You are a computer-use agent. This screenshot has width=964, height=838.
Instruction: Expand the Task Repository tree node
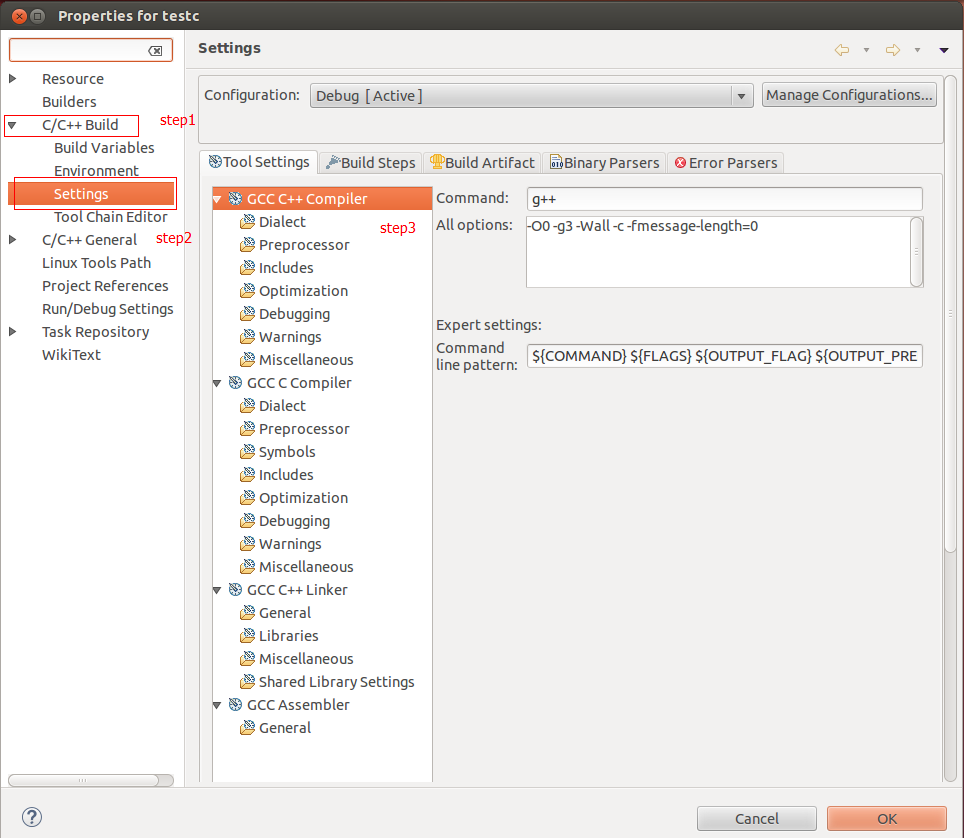pos(12,332)
